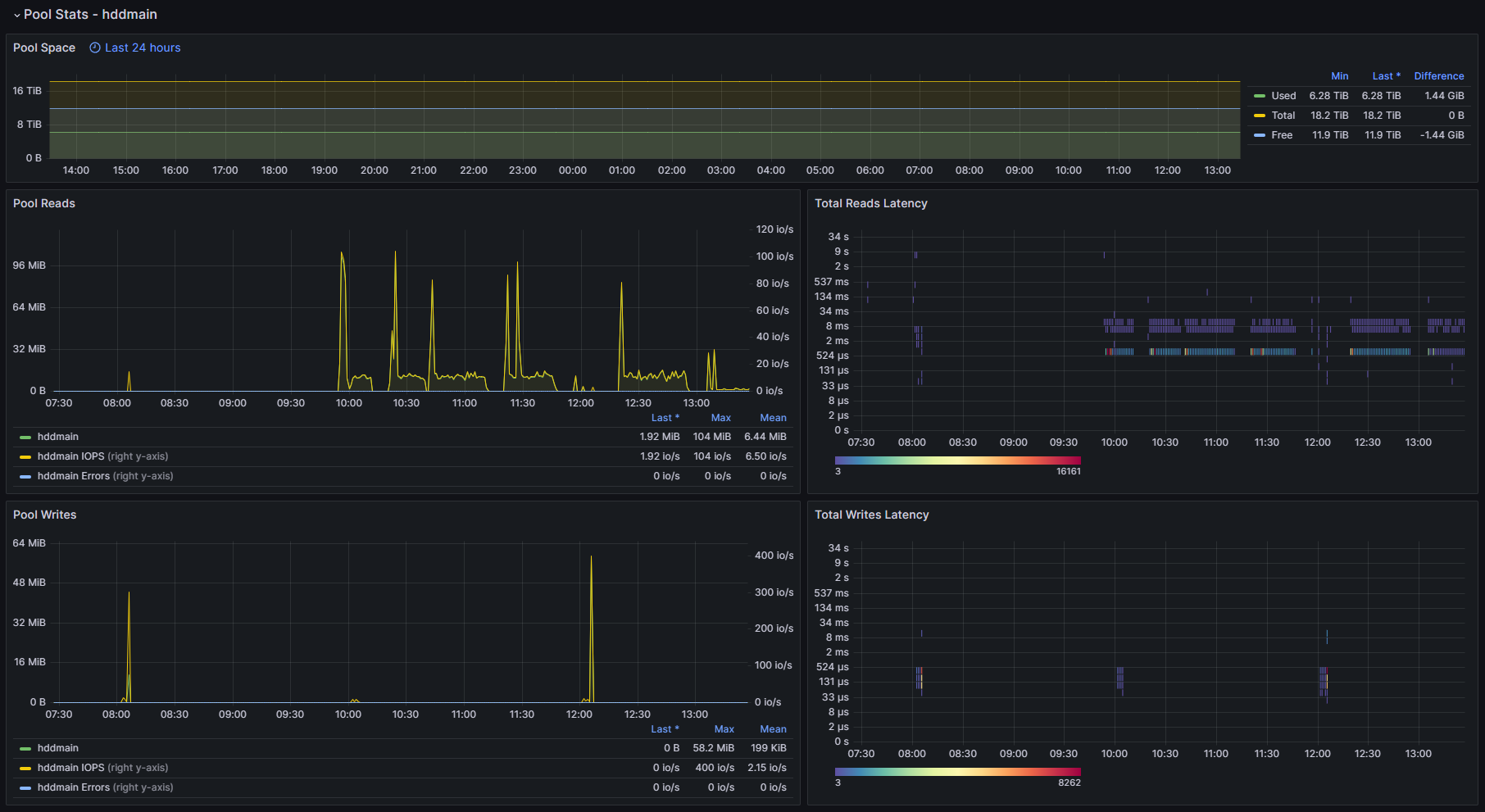Open the Total Reads Latency panel menu
The width and height of the screenshot is (1485, 812).
870,204
